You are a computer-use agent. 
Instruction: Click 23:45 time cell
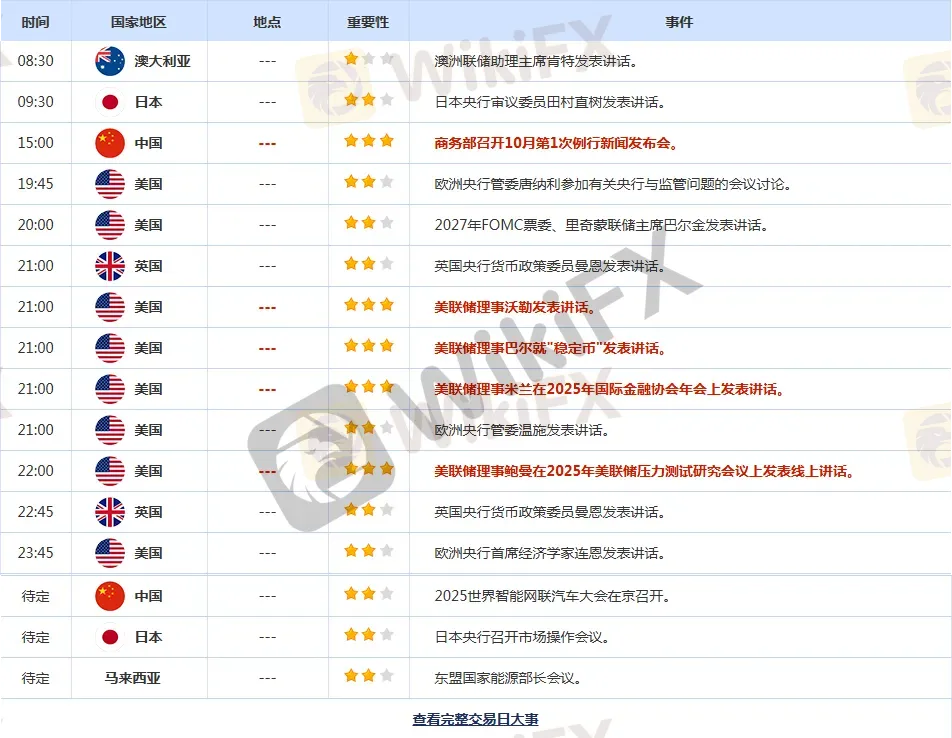tap(36, 553)
